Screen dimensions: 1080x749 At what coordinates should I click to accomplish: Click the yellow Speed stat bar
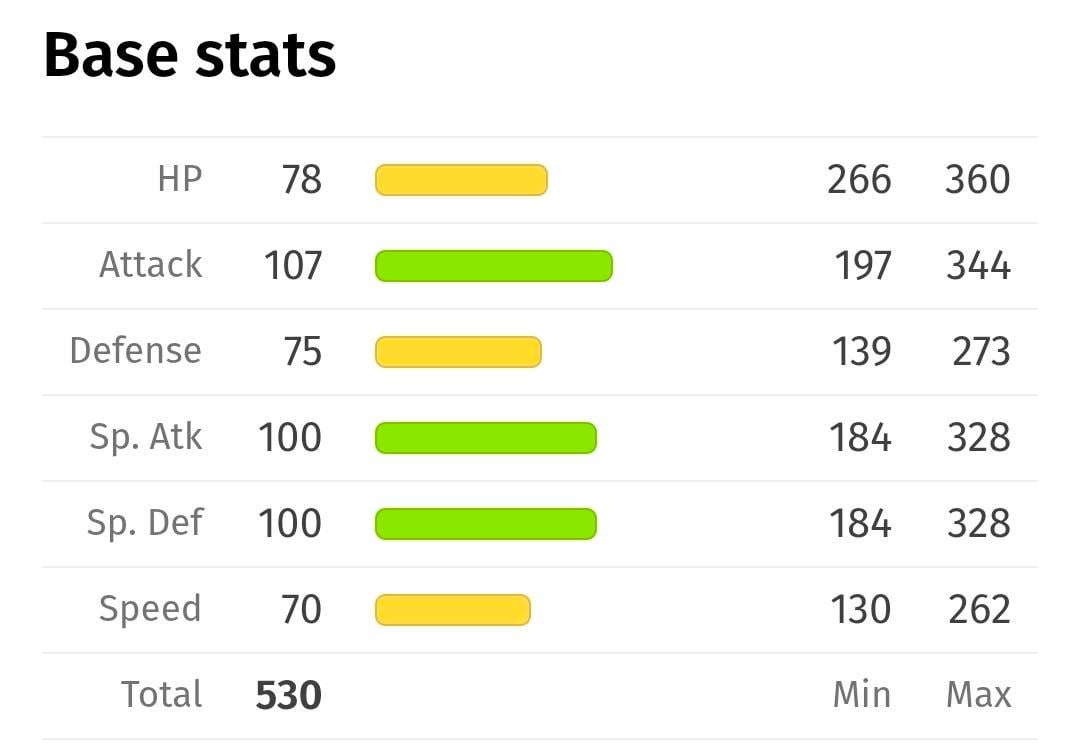[452, 610]
